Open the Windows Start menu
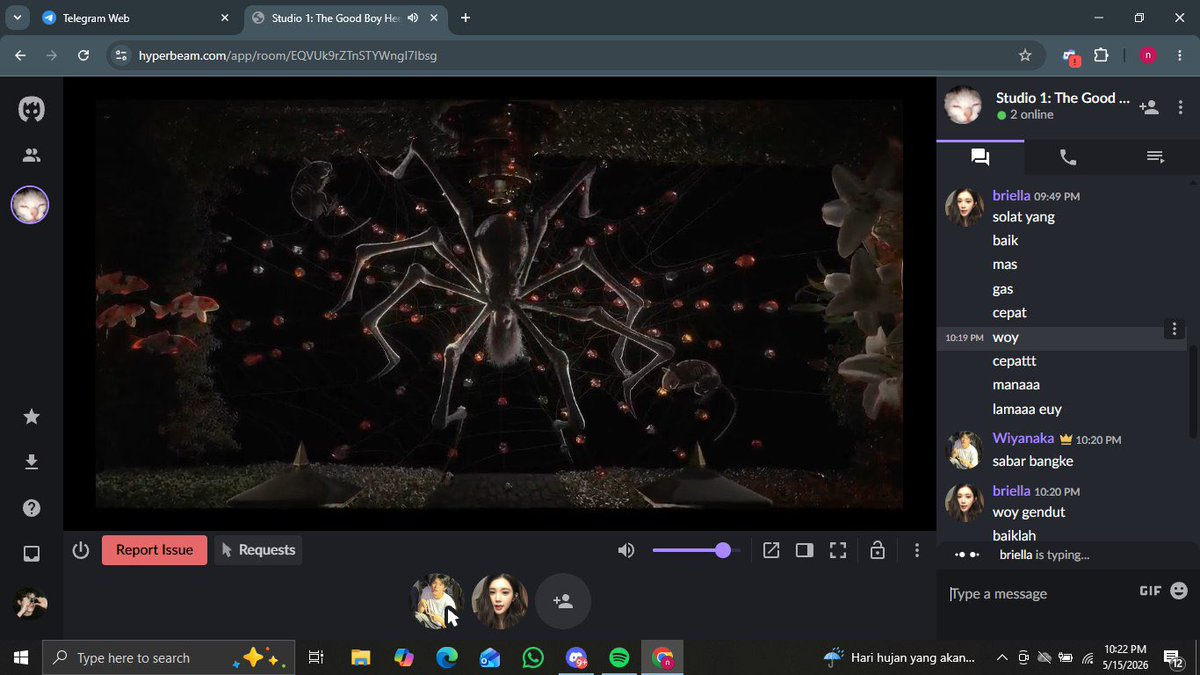 [20, 657]
